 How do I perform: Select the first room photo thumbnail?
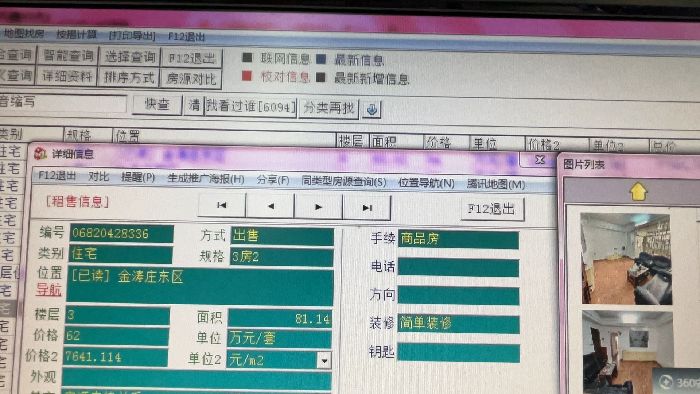(x=626, y=259)
